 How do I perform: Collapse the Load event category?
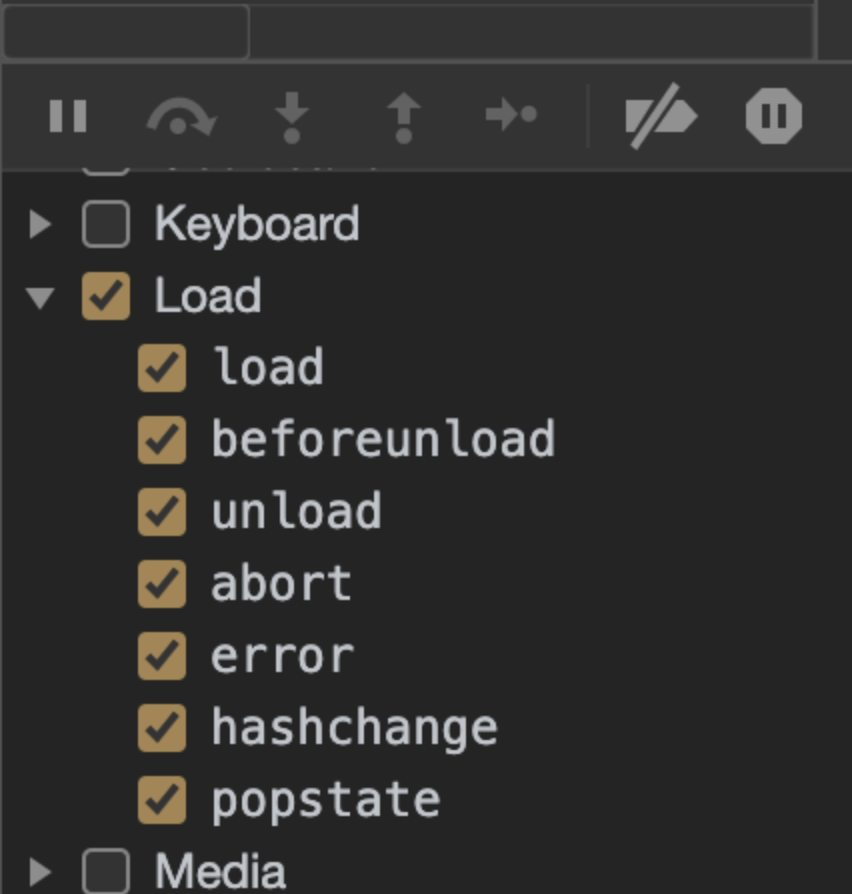[x=40, y=298]
